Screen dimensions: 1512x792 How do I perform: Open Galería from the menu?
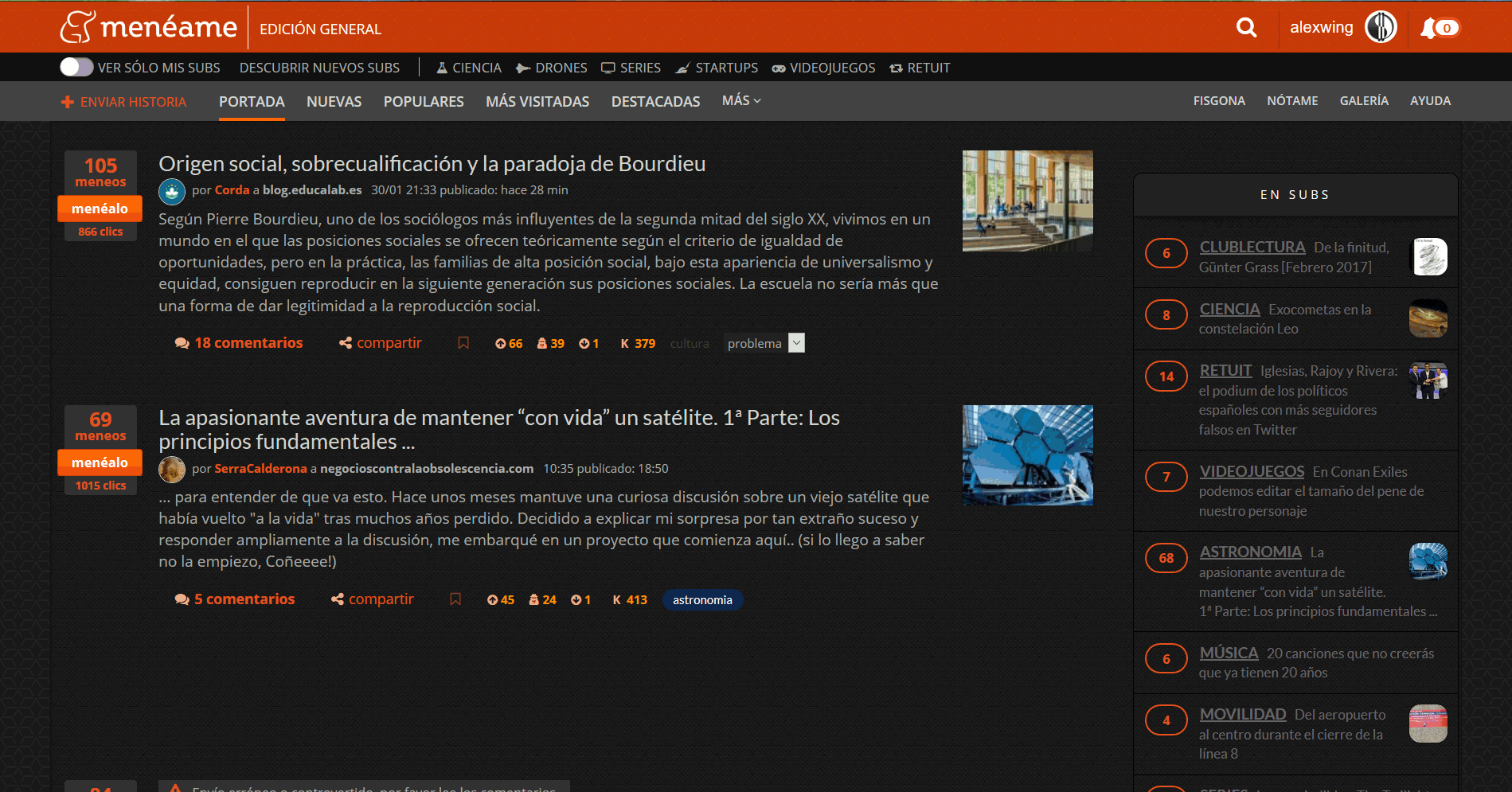(1364, 100)
